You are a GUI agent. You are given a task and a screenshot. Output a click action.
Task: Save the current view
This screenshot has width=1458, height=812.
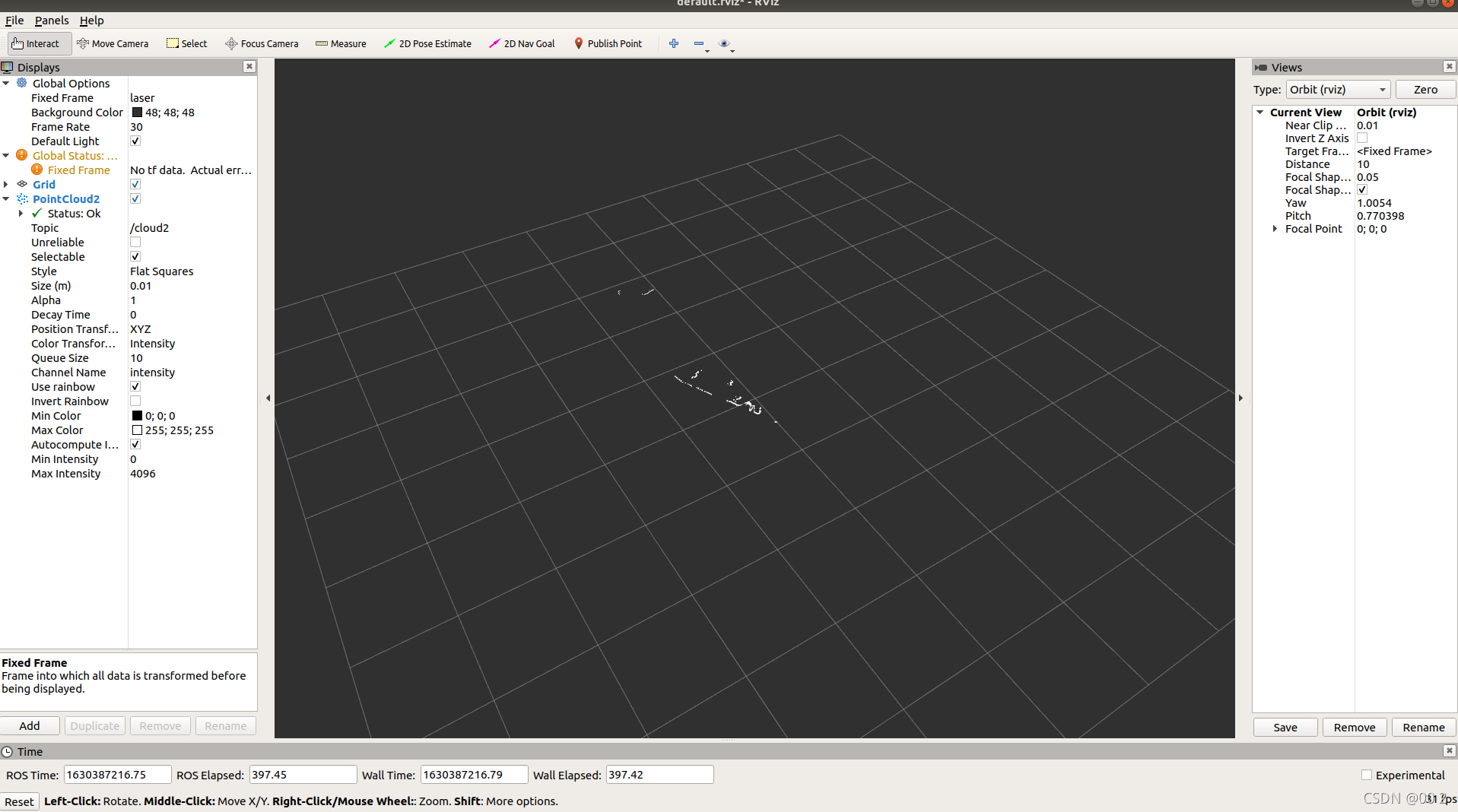pos(1285,727)
